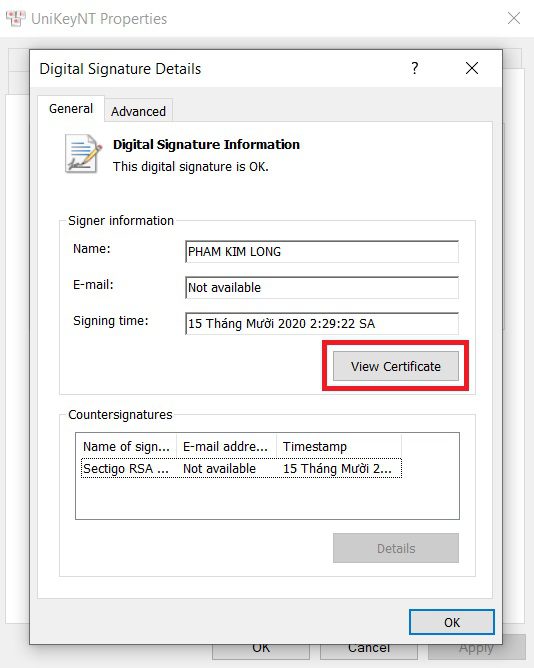534x668 pixels.
Task: Click the signed document certificate icon
Action: (x=83, y=153)
